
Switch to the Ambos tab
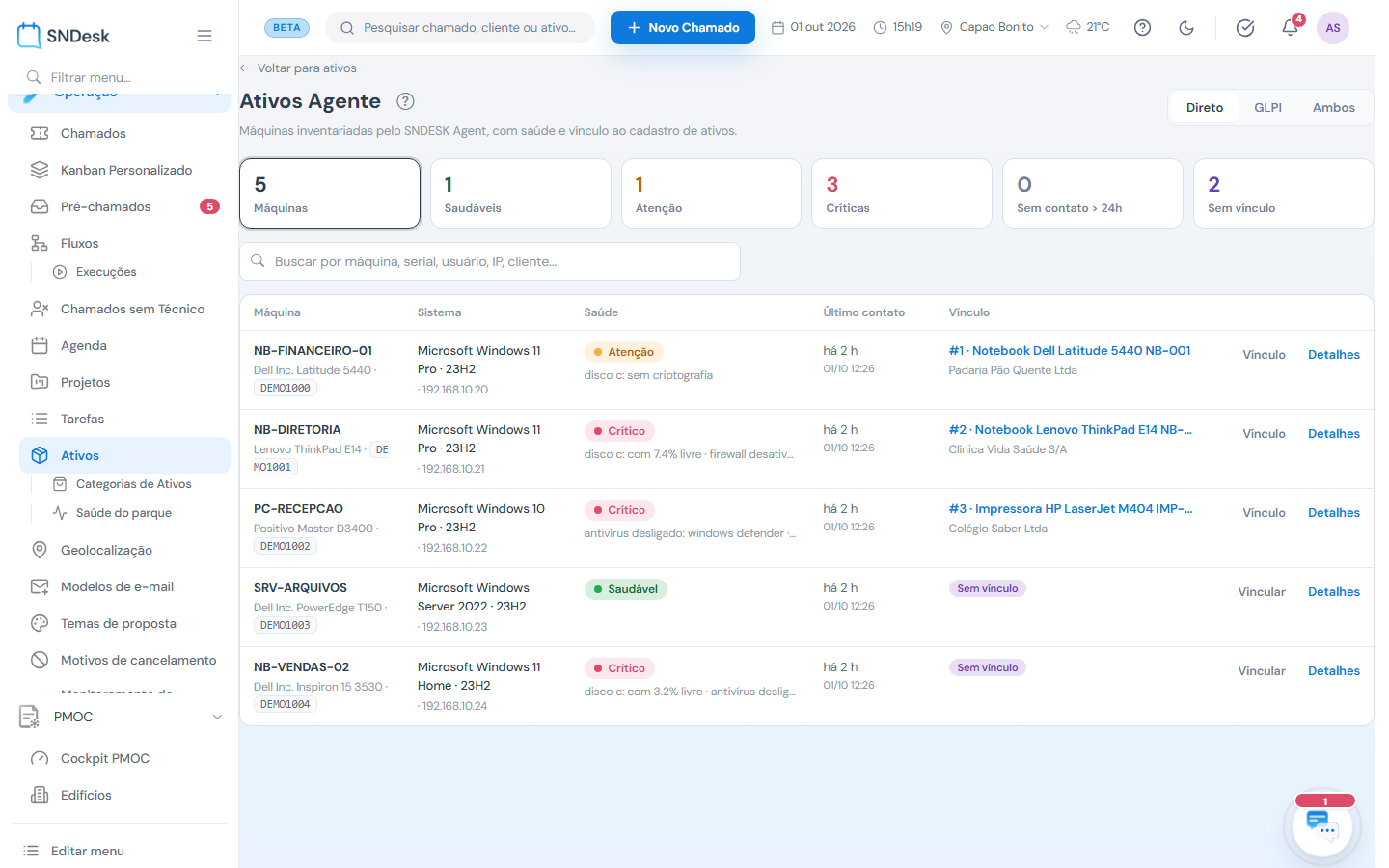coord(1333,108)
